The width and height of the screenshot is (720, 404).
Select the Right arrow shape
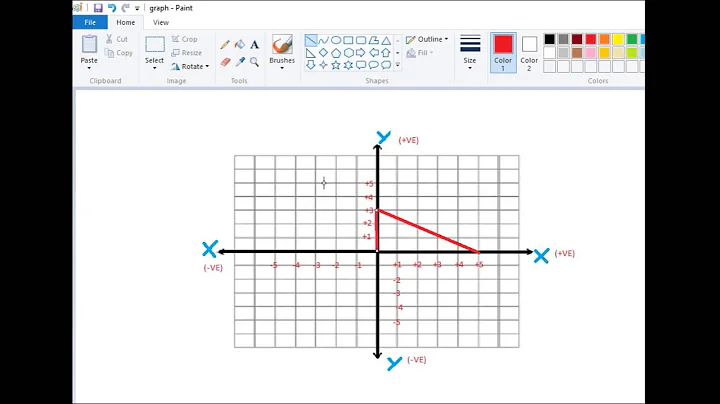(x=361, y=53)
